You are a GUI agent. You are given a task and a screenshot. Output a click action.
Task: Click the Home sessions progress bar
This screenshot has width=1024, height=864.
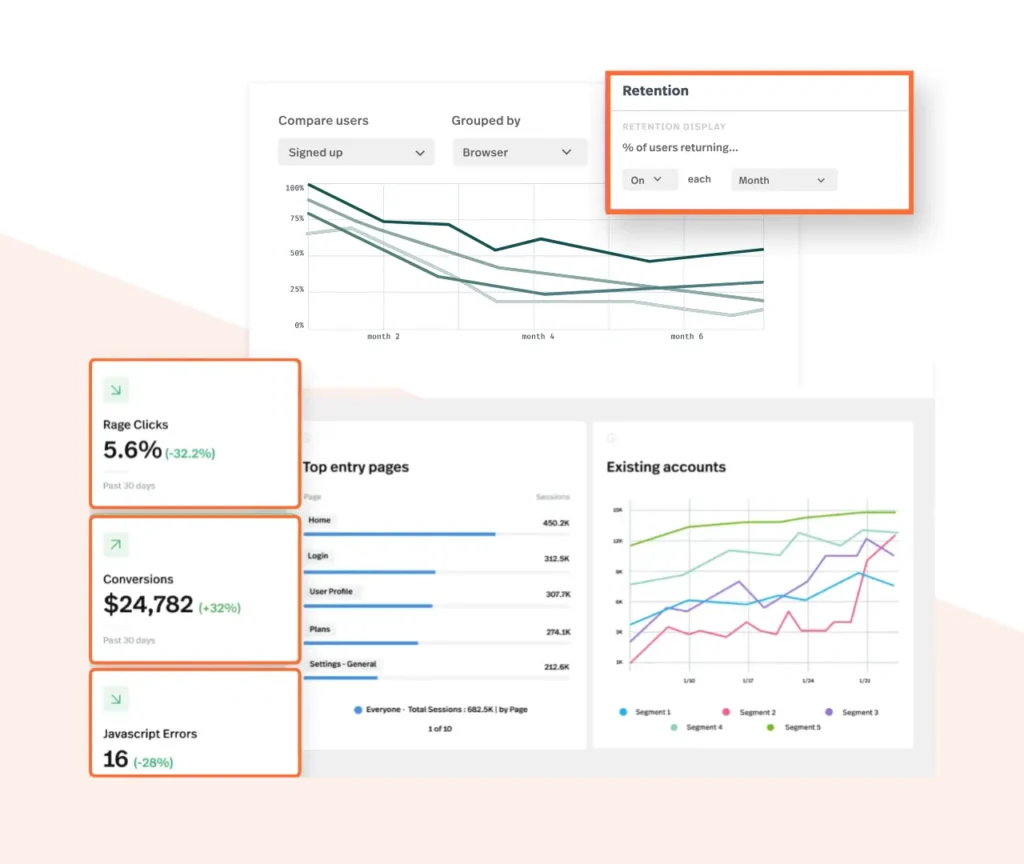[437, 534]
